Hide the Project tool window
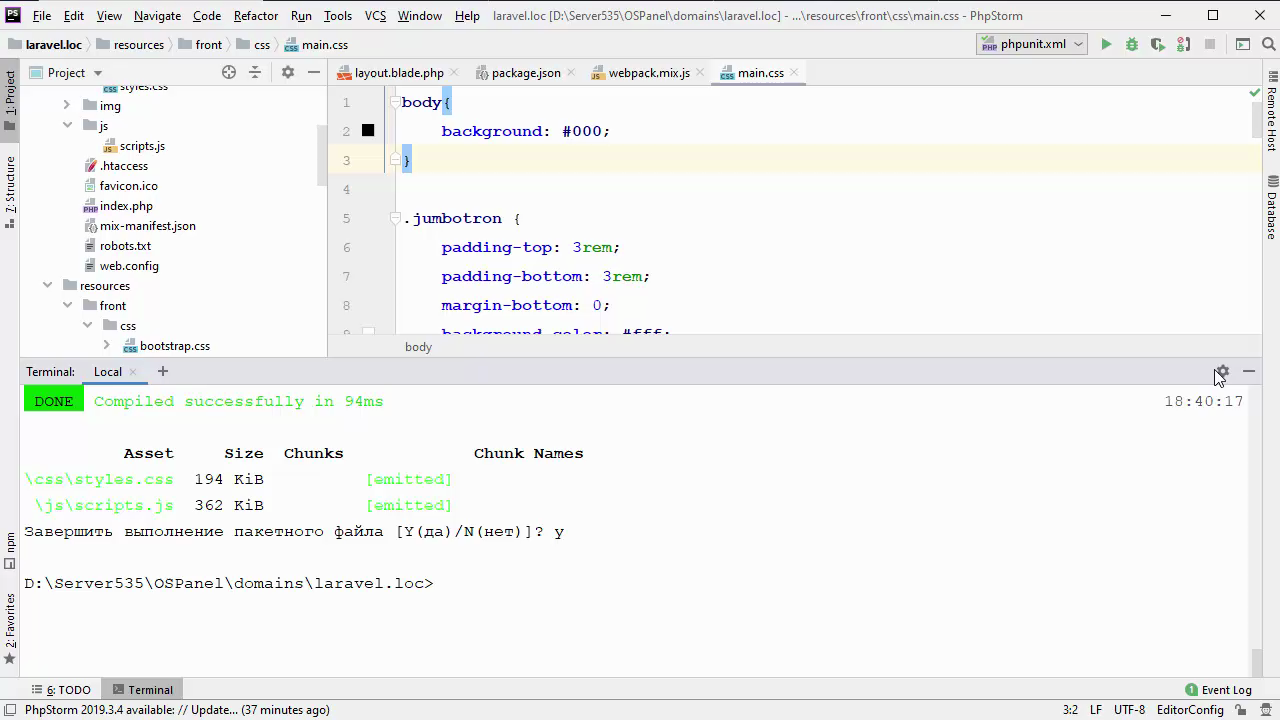The height and width of the screenshot is (720, 1280). coord(314,72)
